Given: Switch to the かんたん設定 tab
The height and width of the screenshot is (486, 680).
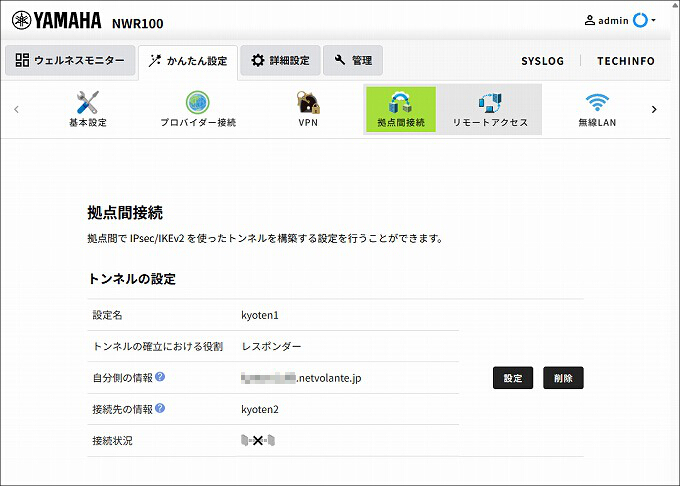Looking at the screenshot, I should (188, 61).
